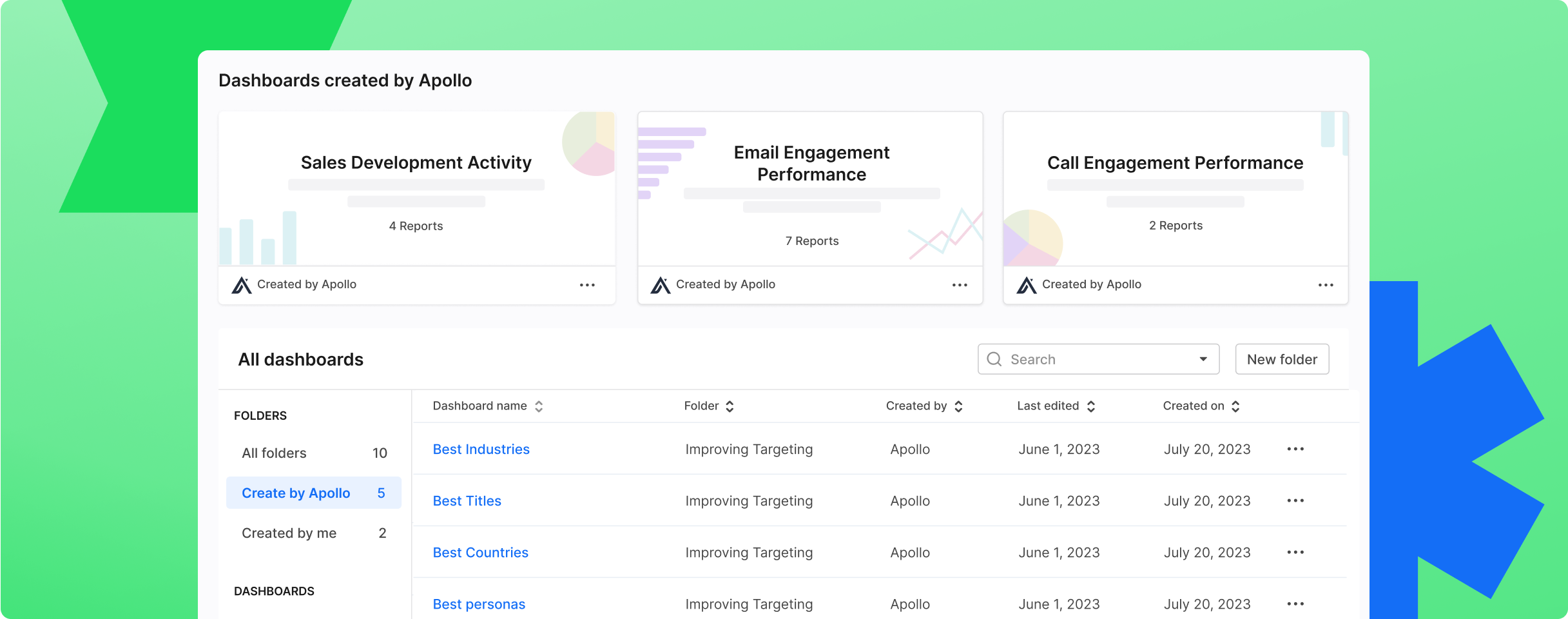Click 'Dashboards created by Apollo' heading
The height and width of the screenshot is (619, 1568).
point(345,81)
